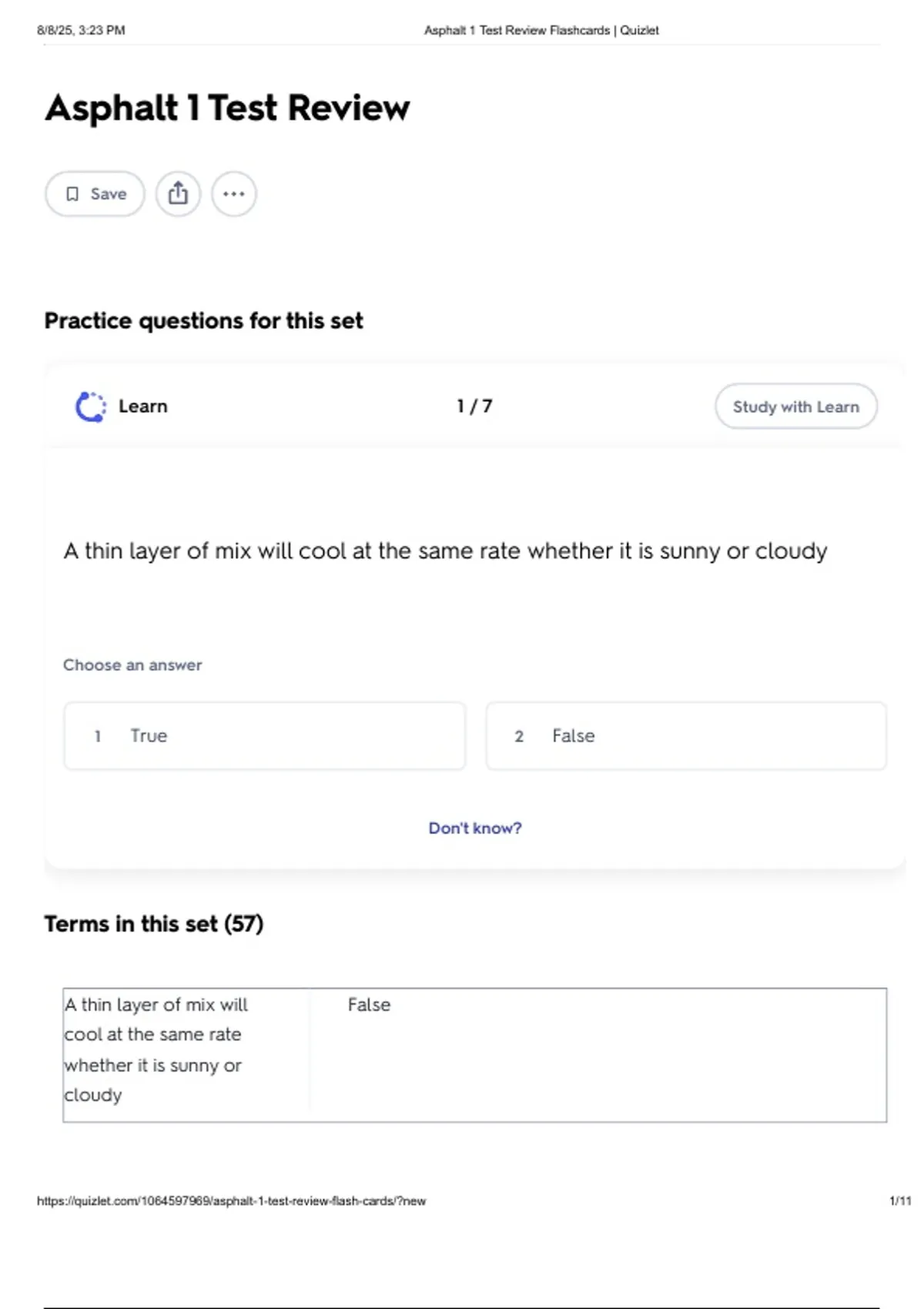This screenshot has width=924, height=1309.
Task: Click the Study with Learn button
Action: coord(796,407)
